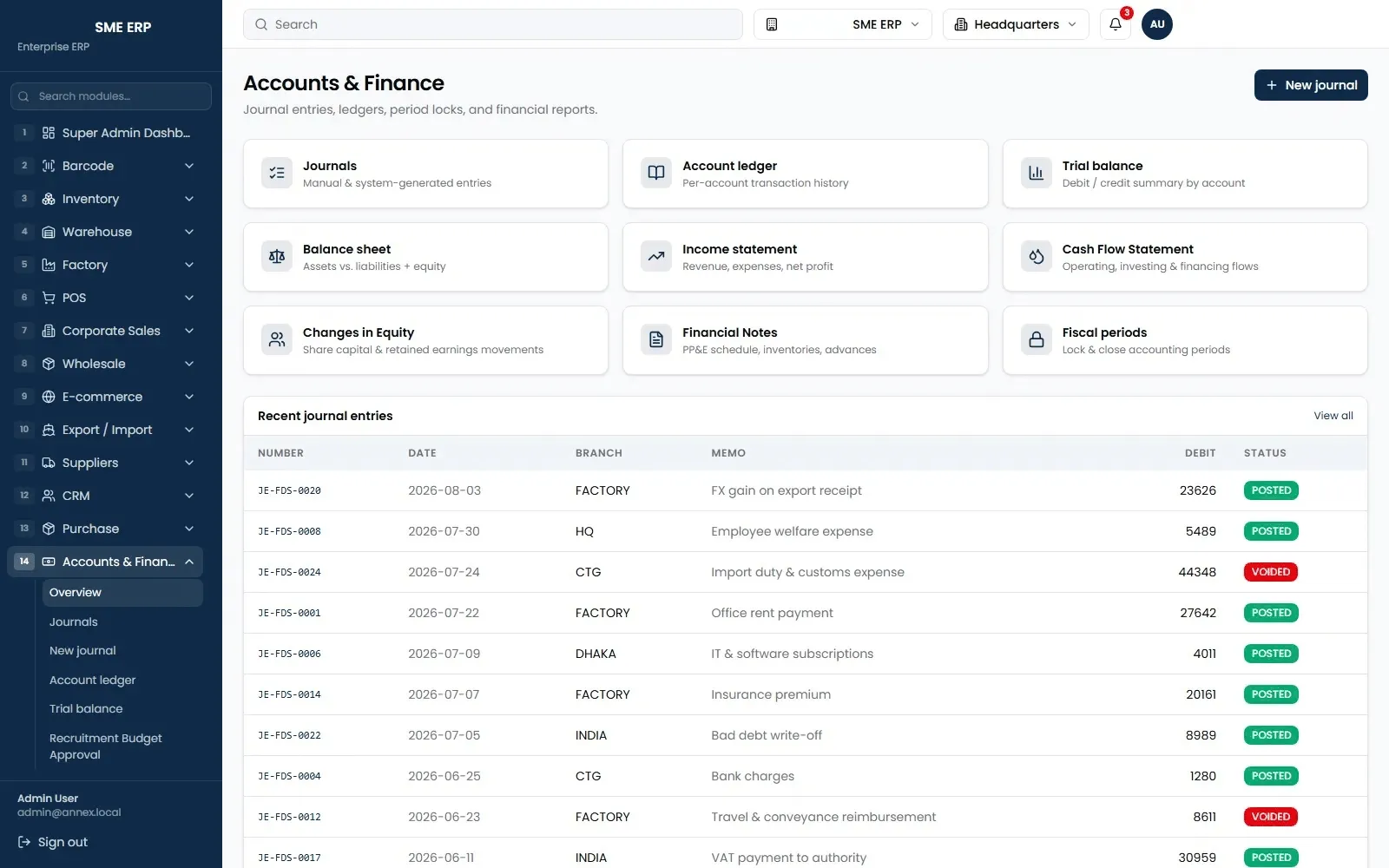The width and height of the screenshot is (1389, 868).
Task: Click the Financial Notes document icon
Action: pos(656,339)
